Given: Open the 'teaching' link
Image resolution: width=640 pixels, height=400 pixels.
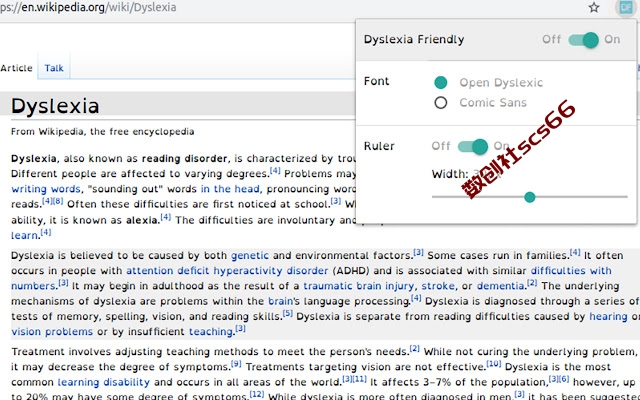Looking at the screenshot, I should pyautogui.click(x=211, y=332).
